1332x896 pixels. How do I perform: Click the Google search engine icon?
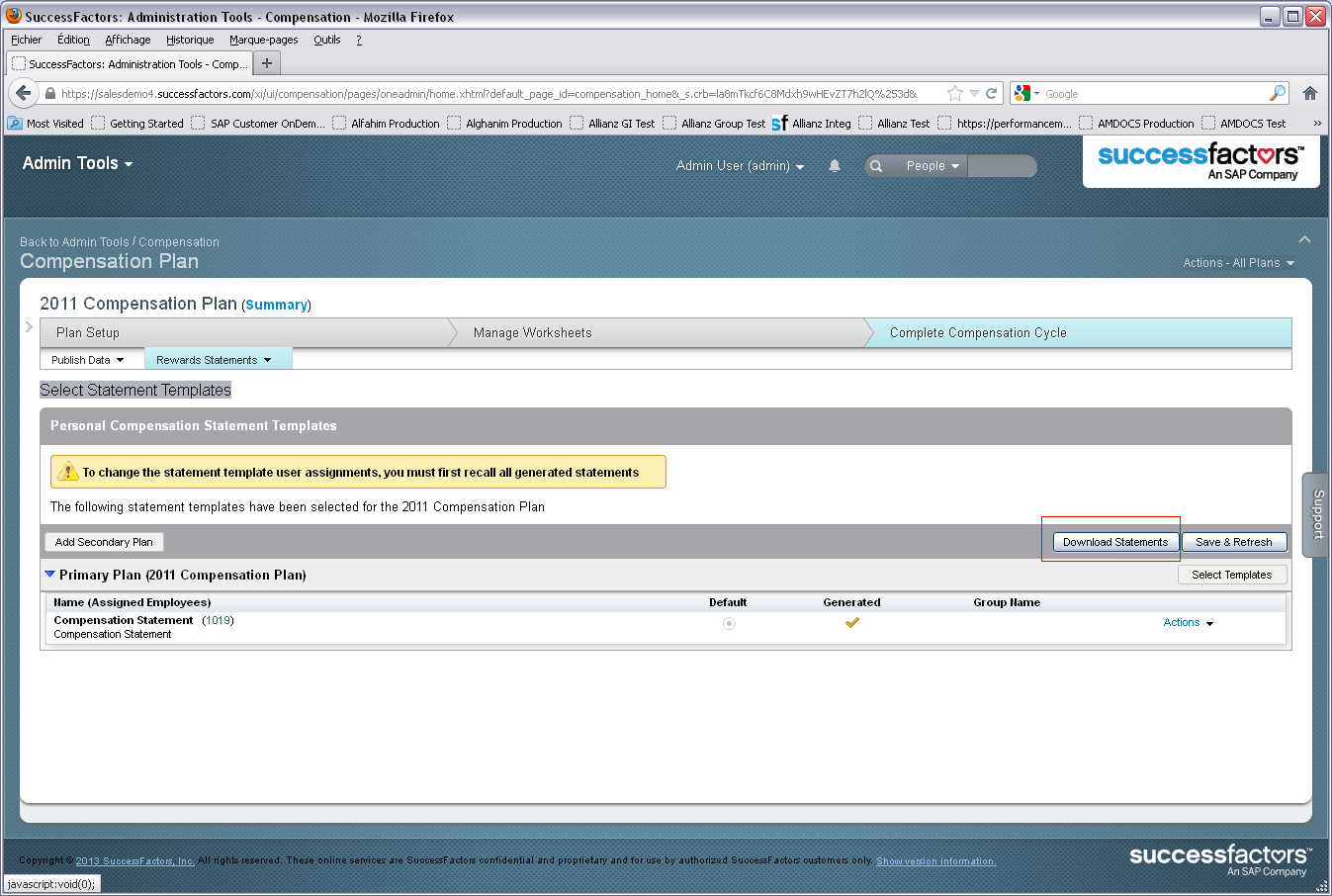coord(1022,93)
